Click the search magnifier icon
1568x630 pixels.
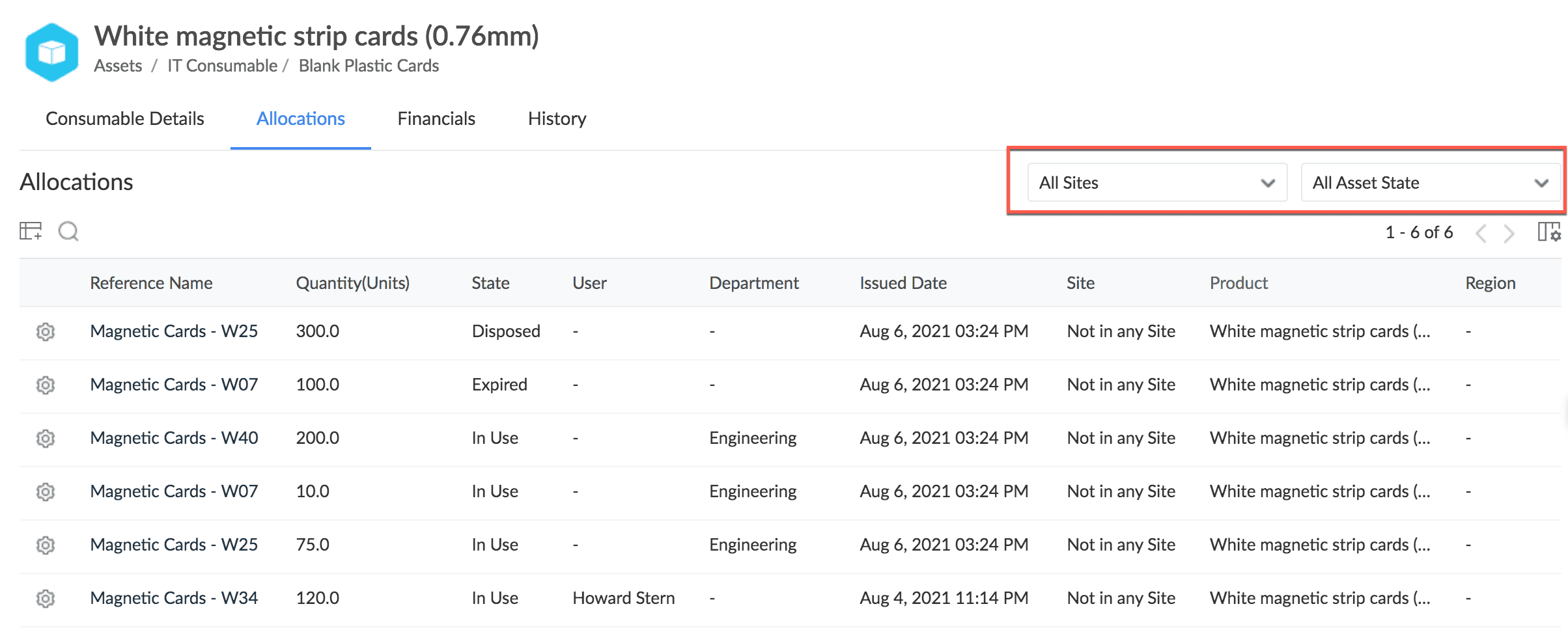[x=68, y=231]
